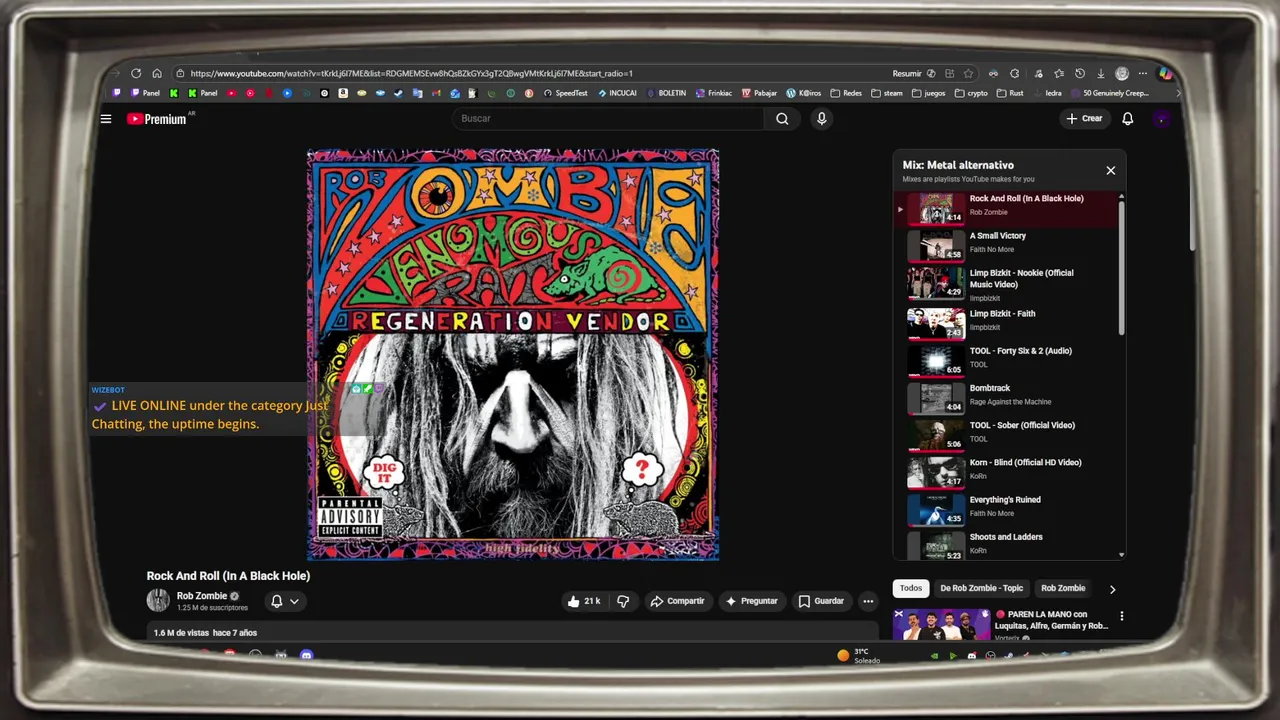1280x720 pixels.
Task: Select the Rob Zombie filter chip
Action: click(x=1063, y=588)
